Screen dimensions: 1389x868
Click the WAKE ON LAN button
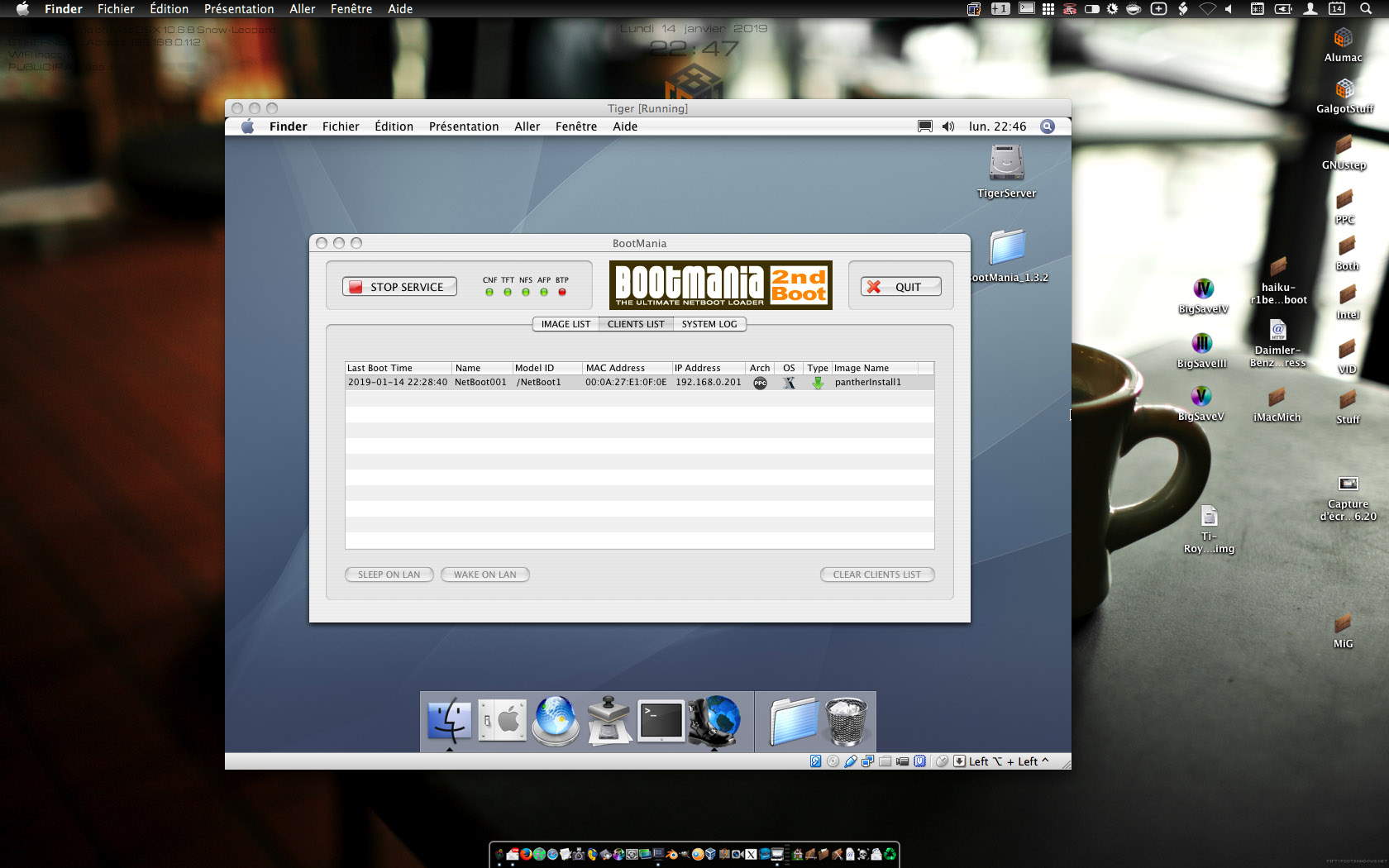[484, 575]
